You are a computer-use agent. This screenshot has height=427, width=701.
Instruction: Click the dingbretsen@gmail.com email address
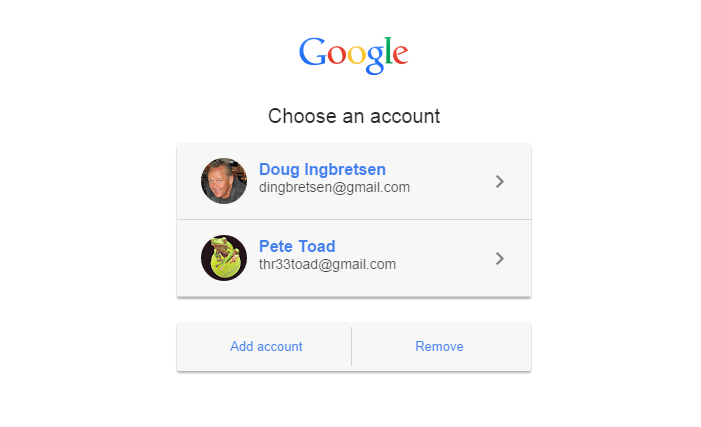click(x=334, y=187)
